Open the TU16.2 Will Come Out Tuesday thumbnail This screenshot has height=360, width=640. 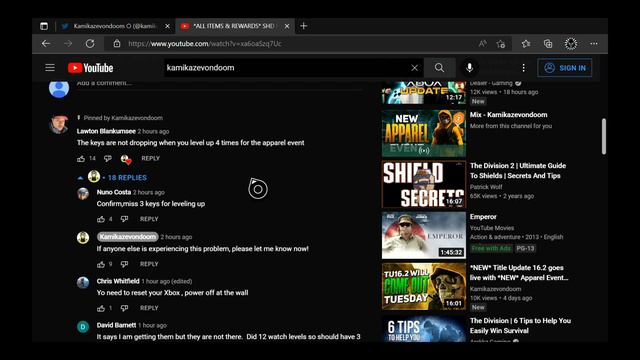[424, 287]
